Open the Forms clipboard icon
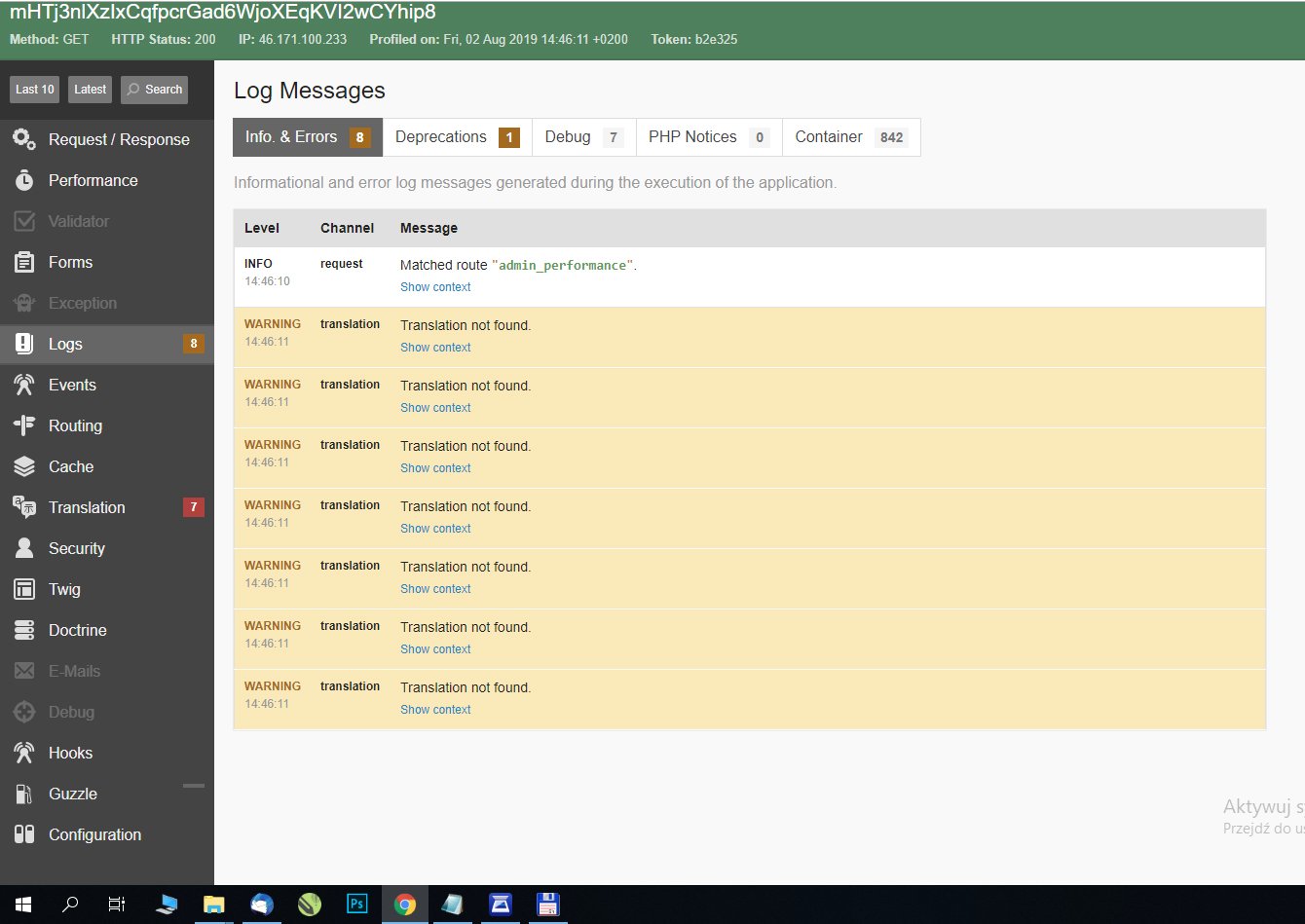The width and height of the screenshot is (1305, 924). coord(24,262)
